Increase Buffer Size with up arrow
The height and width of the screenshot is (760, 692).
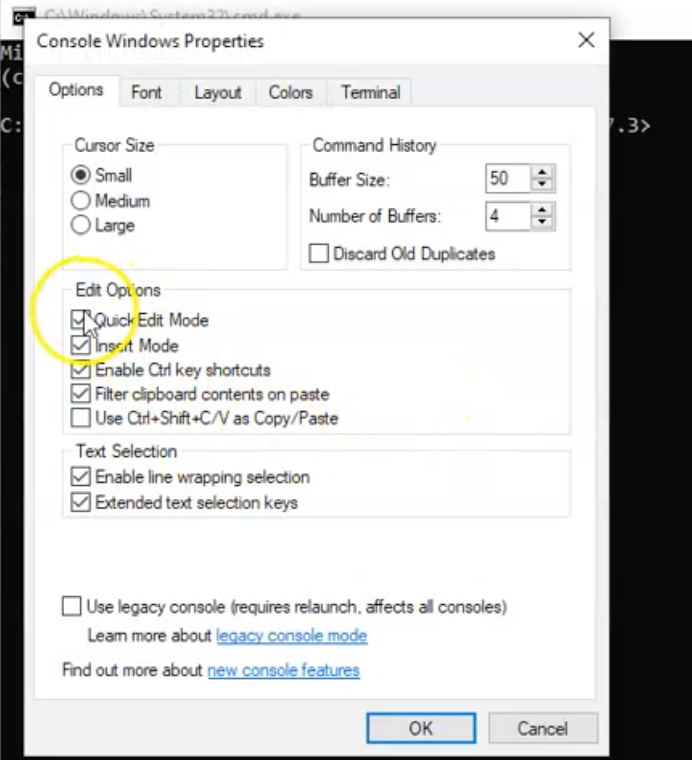[x=542, y=174]
